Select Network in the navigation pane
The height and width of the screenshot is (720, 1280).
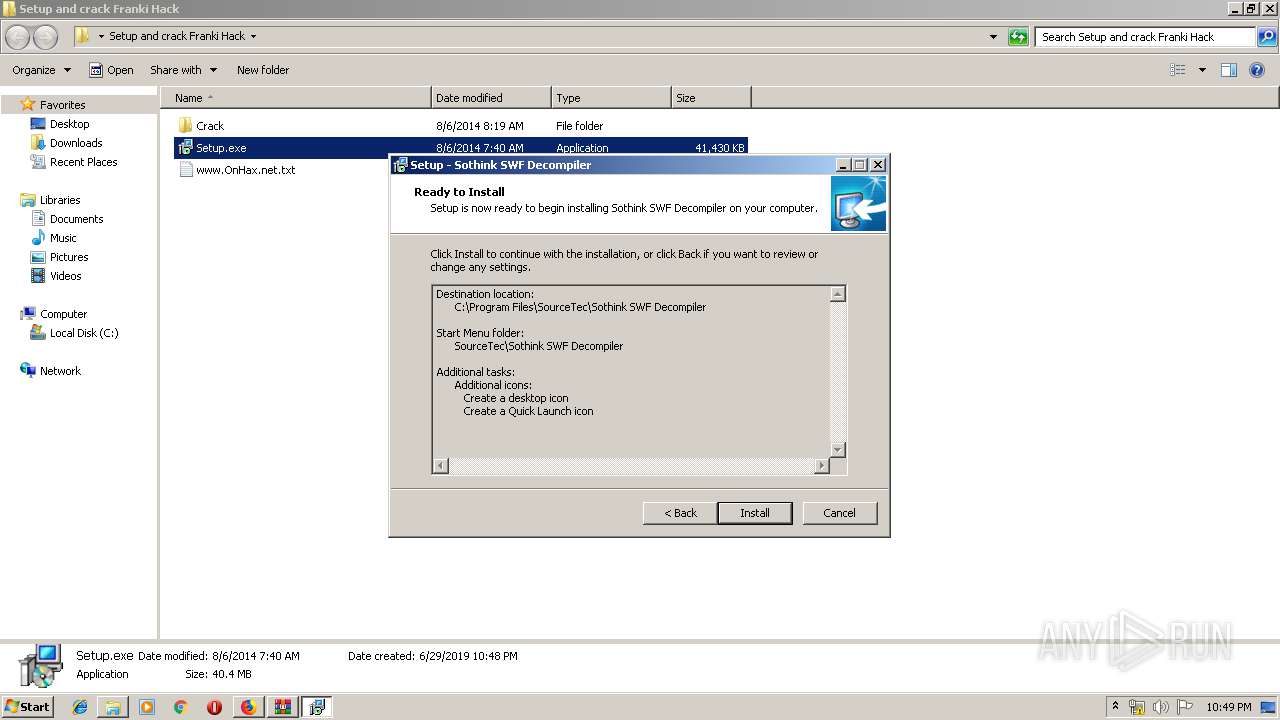60,371
